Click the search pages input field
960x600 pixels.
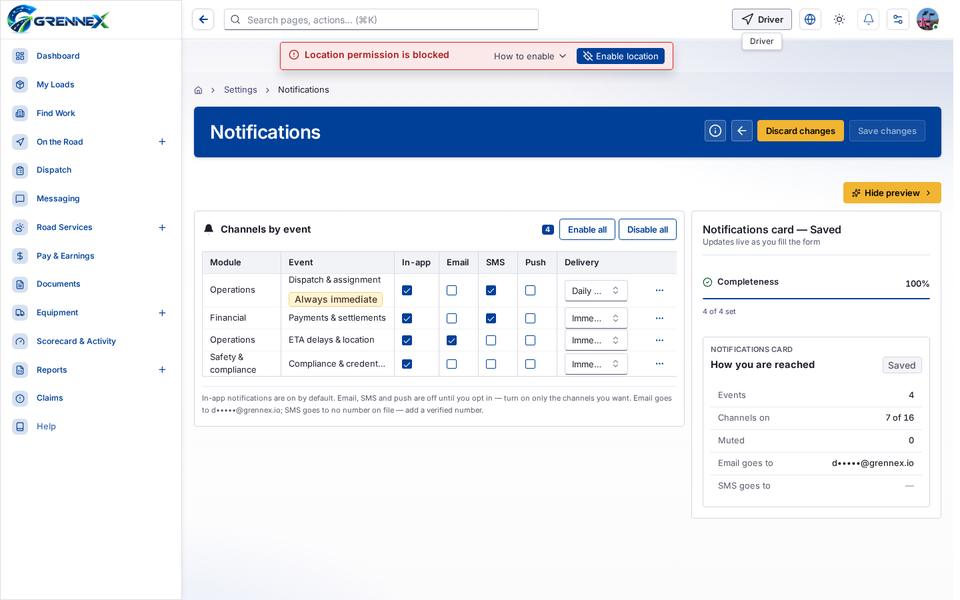pyautogui.click(x=381, y=20)
